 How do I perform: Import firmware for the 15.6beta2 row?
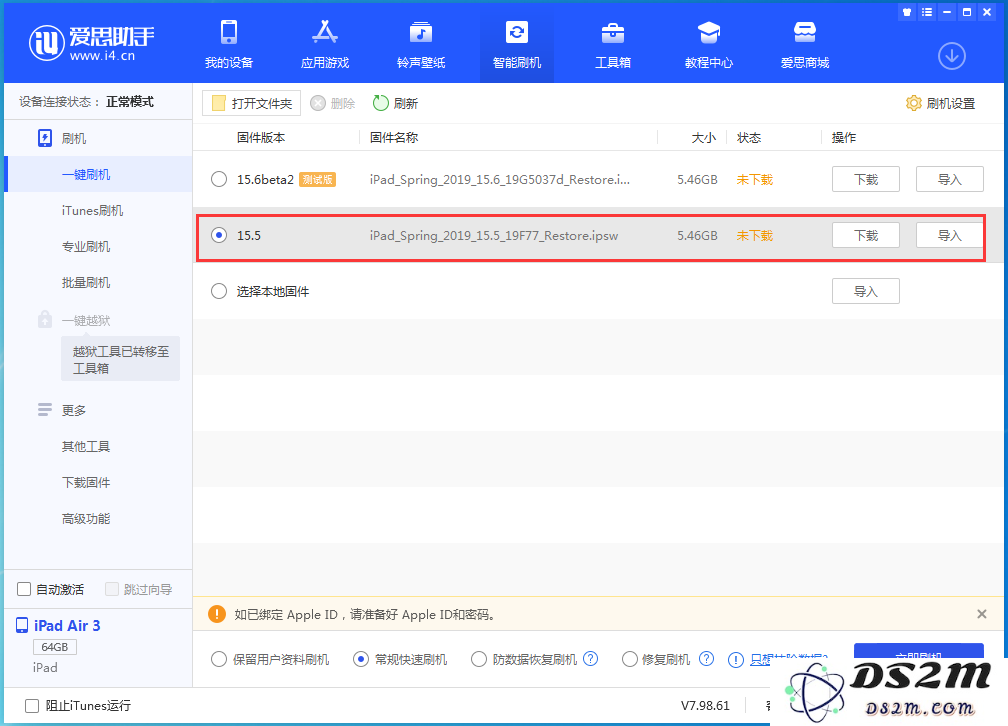949,179
